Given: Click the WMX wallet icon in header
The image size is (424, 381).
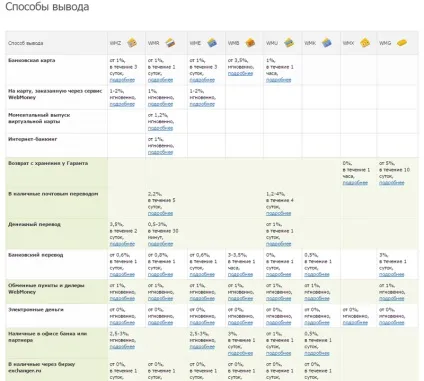Looking at the screenshot, I should [x=365, y=43].
